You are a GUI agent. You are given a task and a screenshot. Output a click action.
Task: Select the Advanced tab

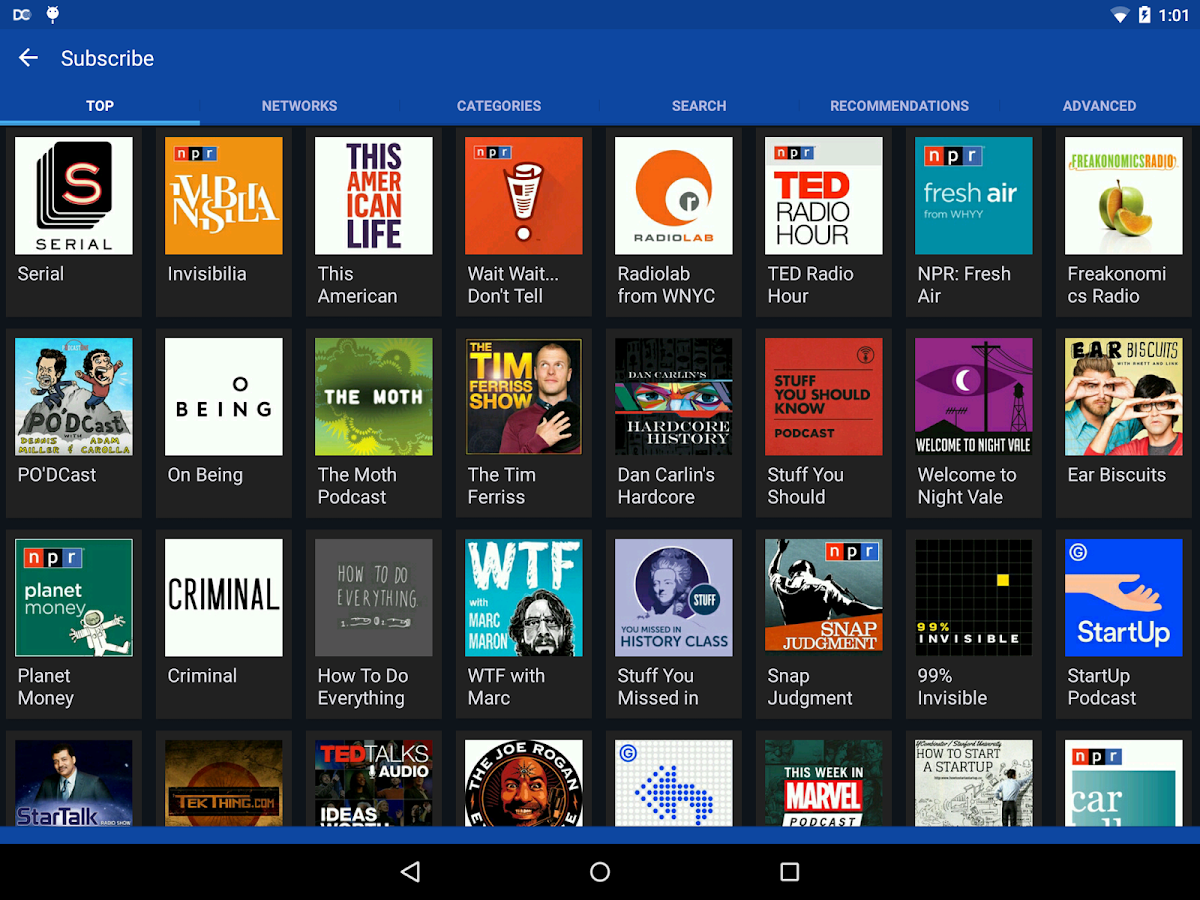tap(1099, 106)
